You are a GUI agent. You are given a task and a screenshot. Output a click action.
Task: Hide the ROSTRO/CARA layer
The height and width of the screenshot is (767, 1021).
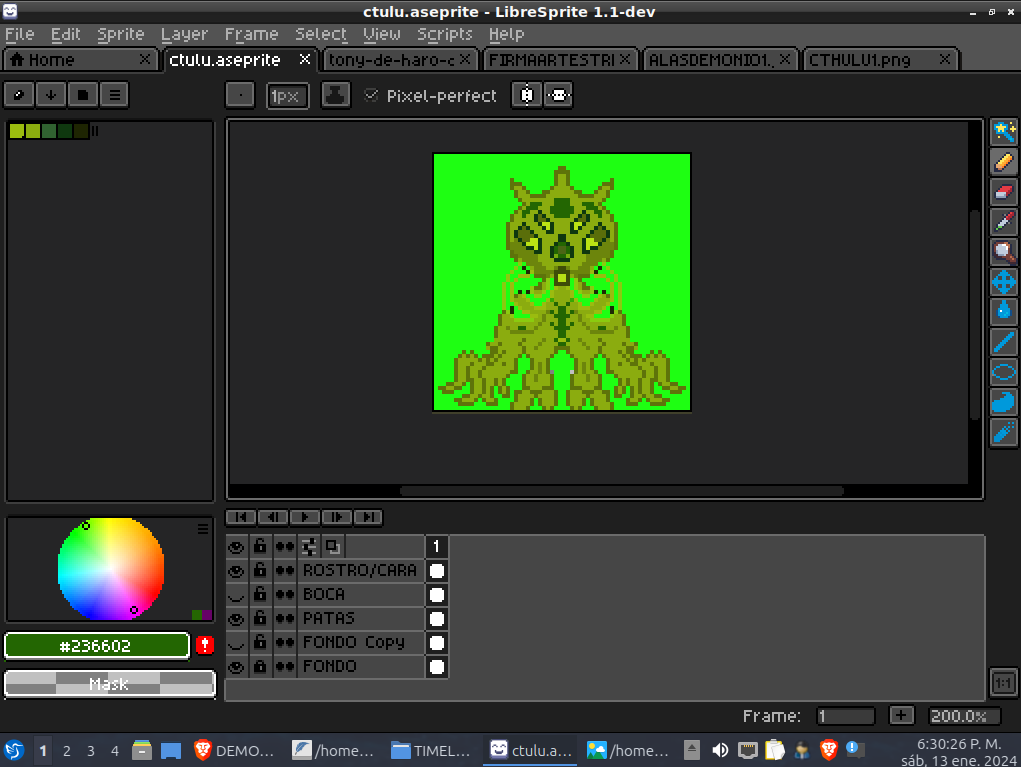point(236,571)
